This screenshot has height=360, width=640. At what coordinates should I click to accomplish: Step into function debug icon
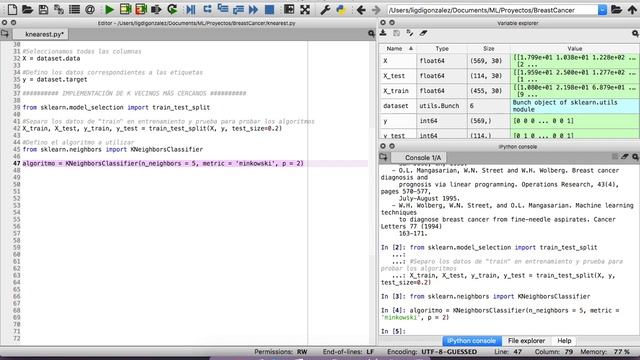[x=222, y=9]
